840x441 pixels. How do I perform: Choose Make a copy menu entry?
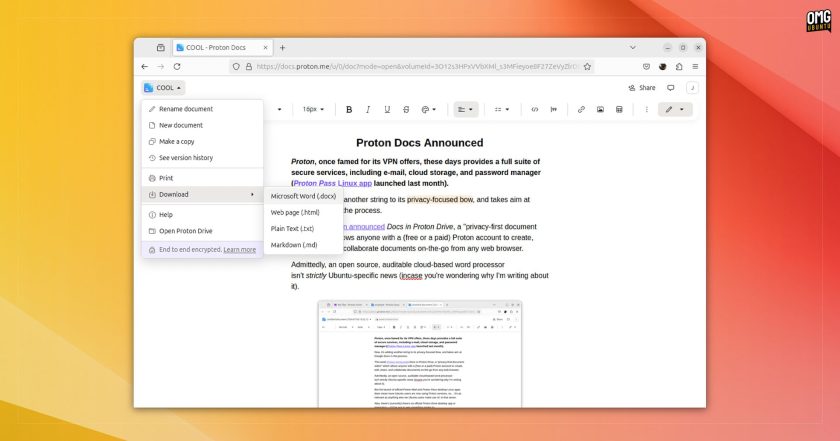click(x=202, y=141)
